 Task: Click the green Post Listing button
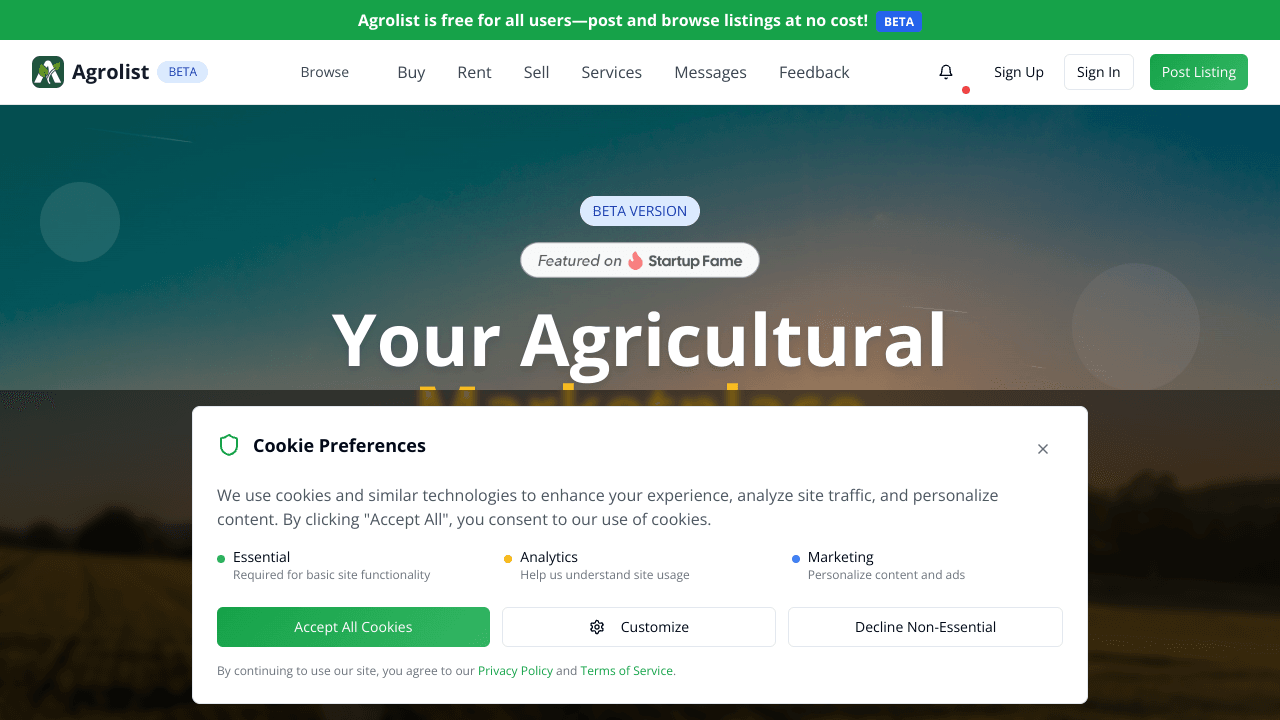pos(1198,72)
